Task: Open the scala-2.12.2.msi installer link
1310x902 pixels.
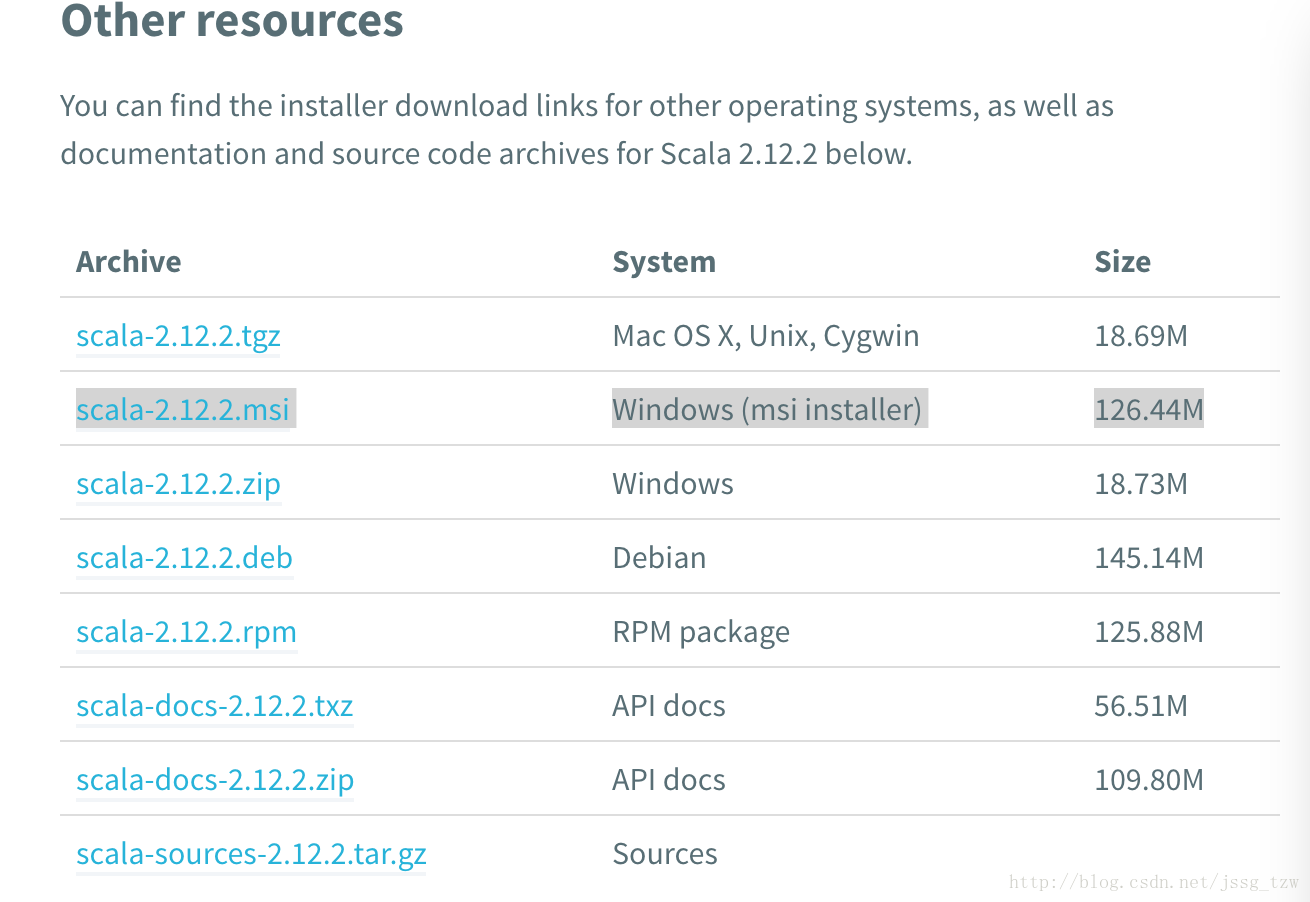Action: [x=183, y=410]
